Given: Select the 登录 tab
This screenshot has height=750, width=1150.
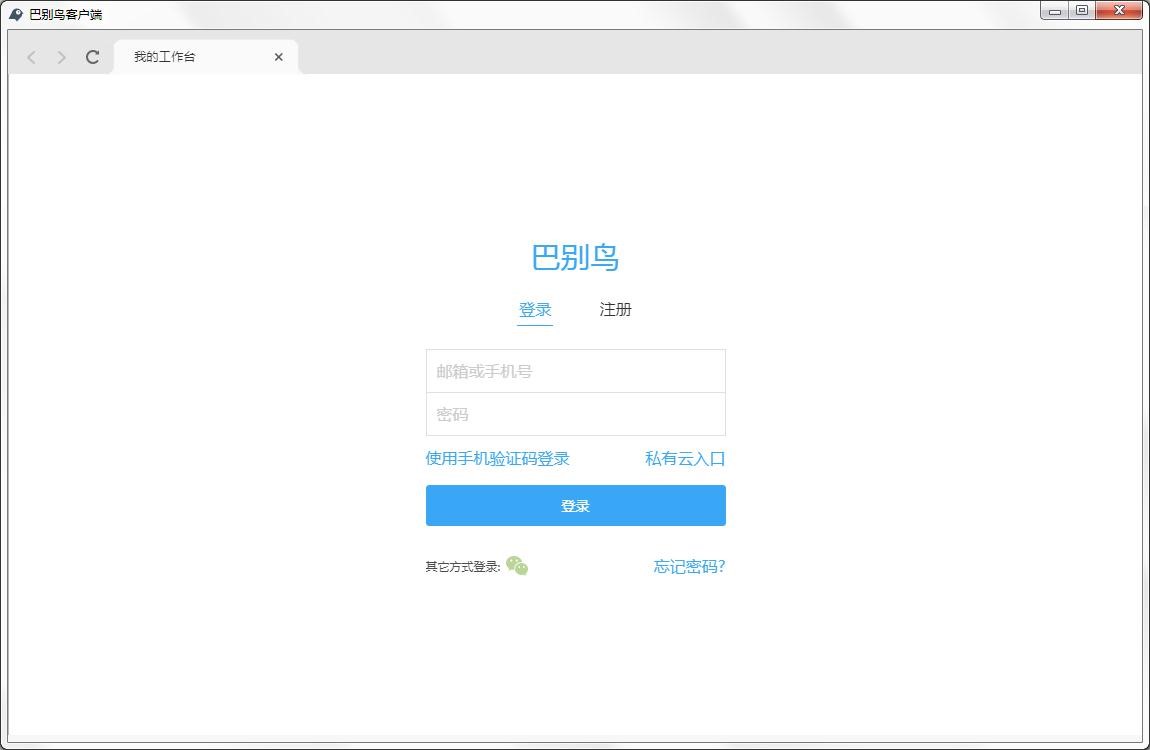Looking at the screenshot, I should tap(535, 310).
